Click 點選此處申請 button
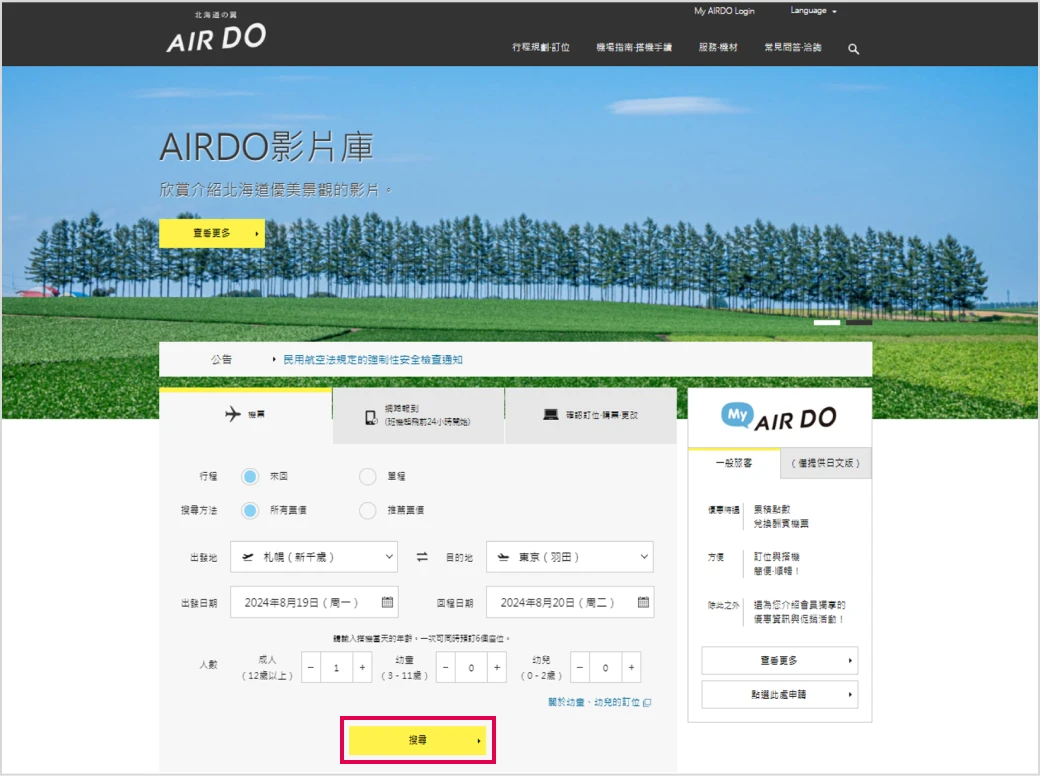This screenshot has height=776, width=1040. click(x=780, y=694)
